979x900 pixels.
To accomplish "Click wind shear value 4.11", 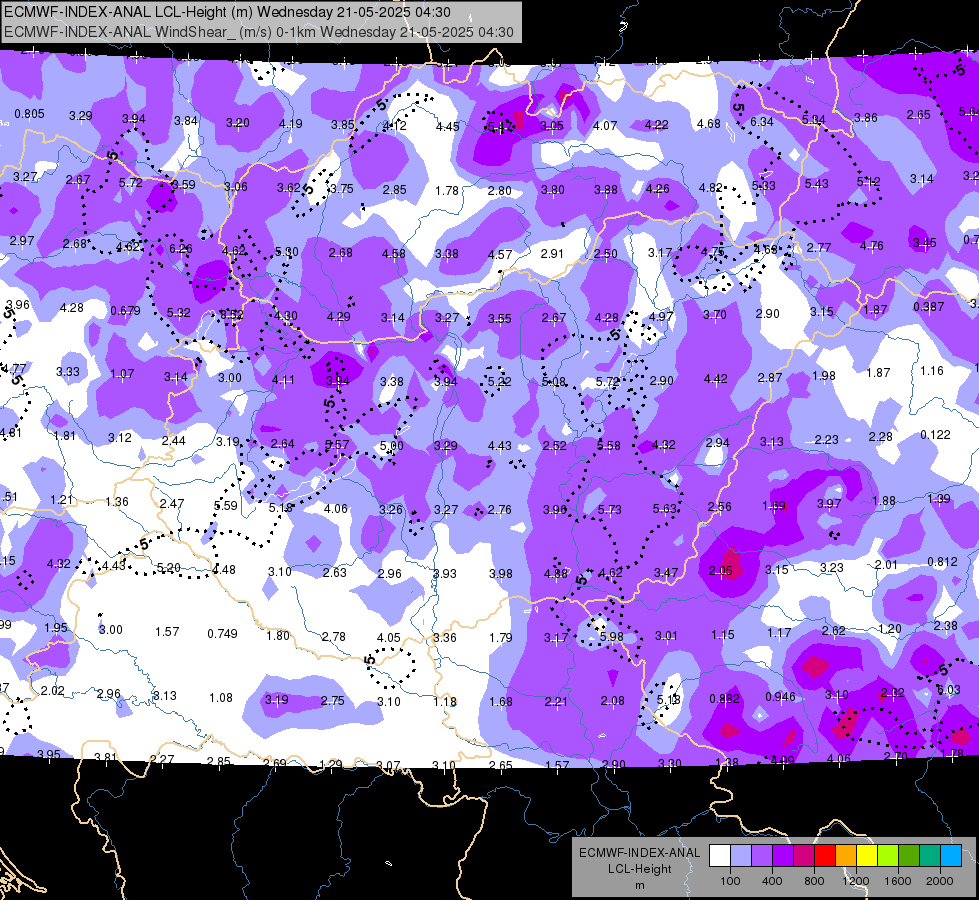I will click(x=283, y=379).
